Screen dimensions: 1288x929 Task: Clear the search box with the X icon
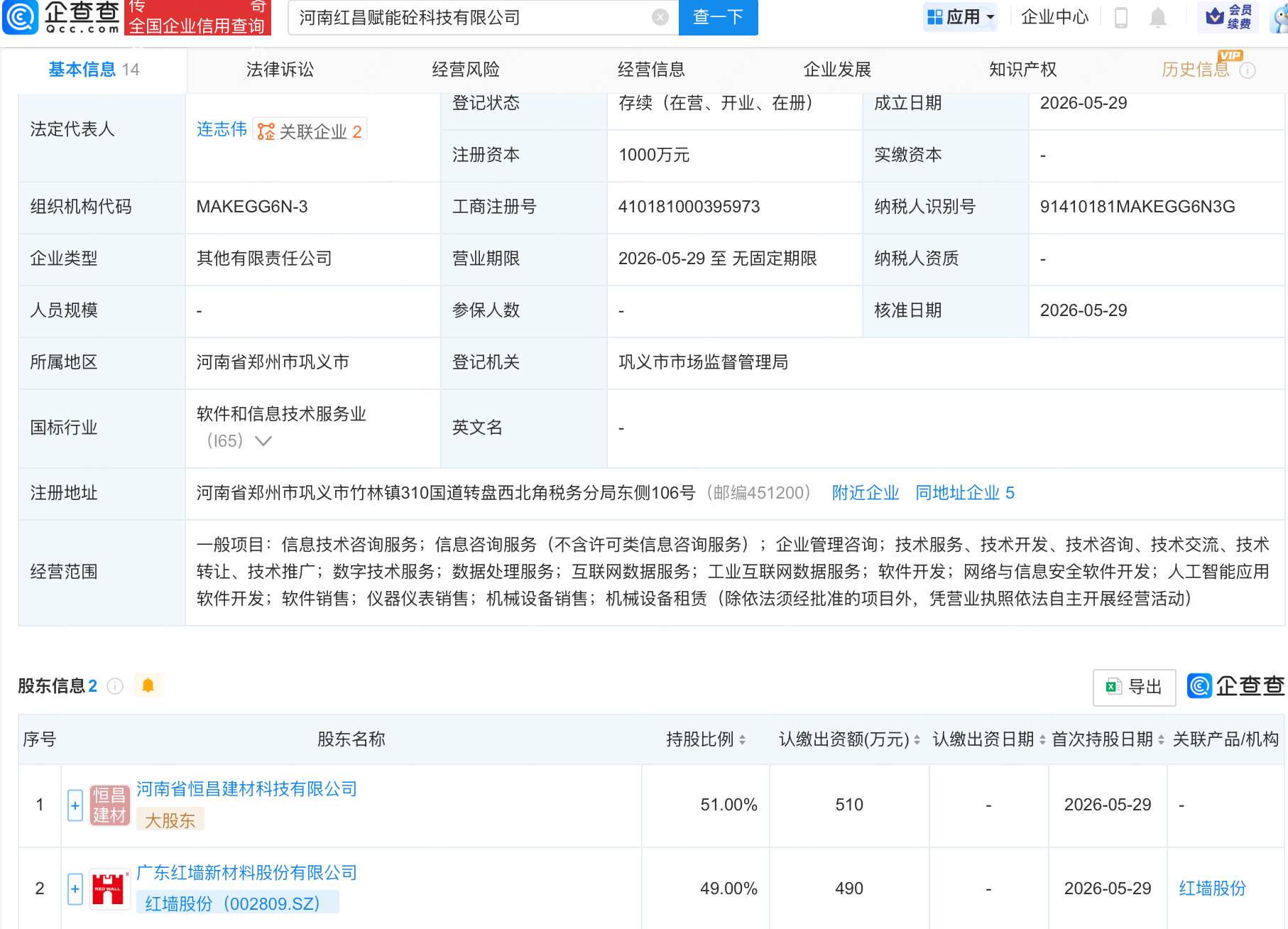click(660, 17)
